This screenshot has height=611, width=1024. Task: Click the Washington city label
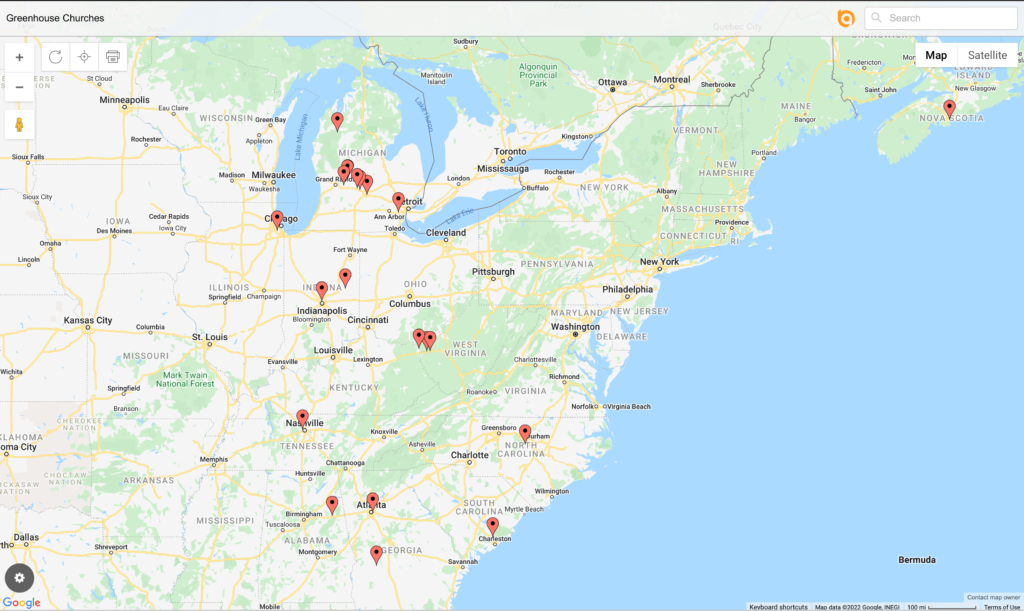(575, 326)
